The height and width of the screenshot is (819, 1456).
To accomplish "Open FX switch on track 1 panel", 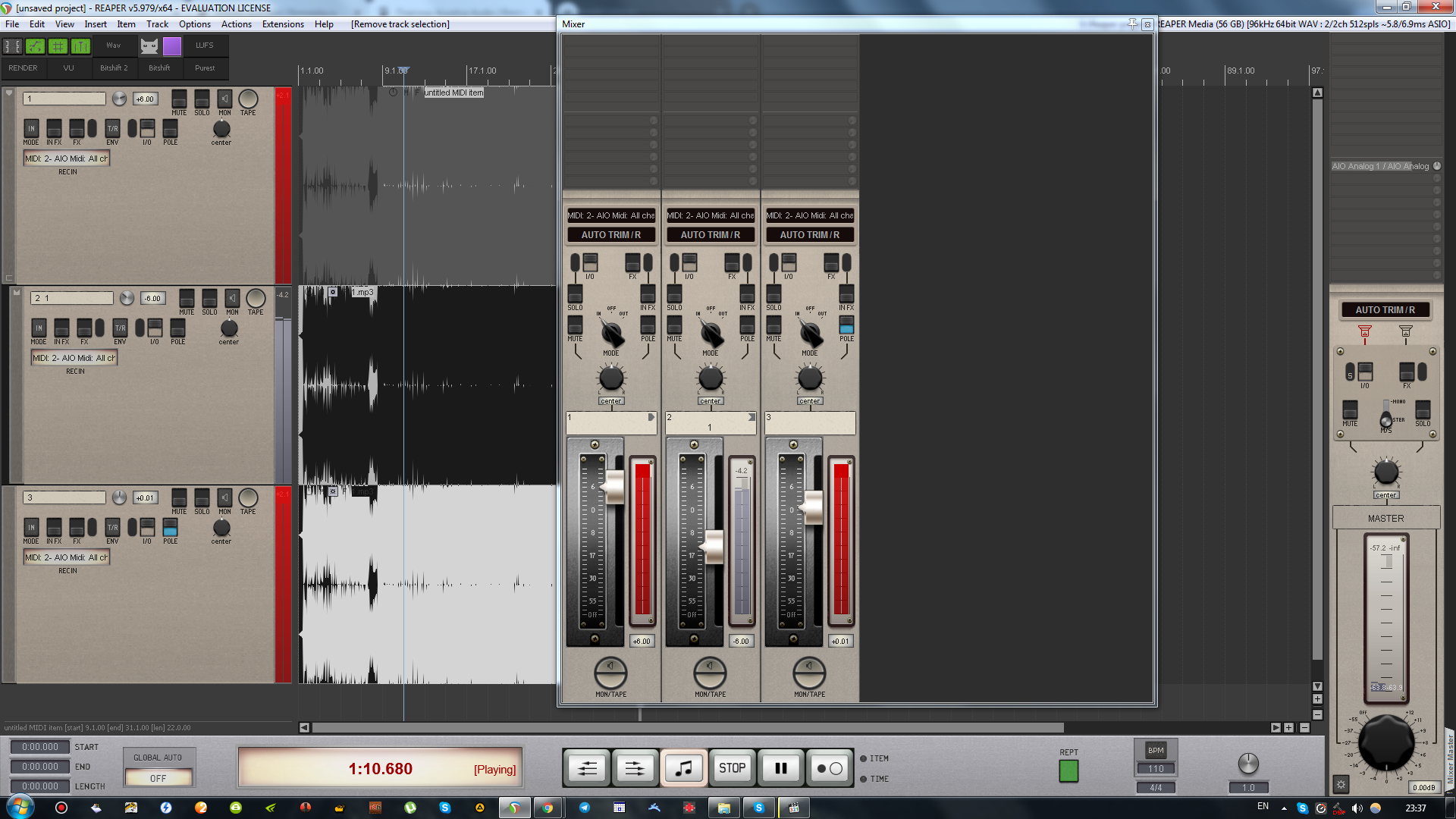I will (77, 128).
